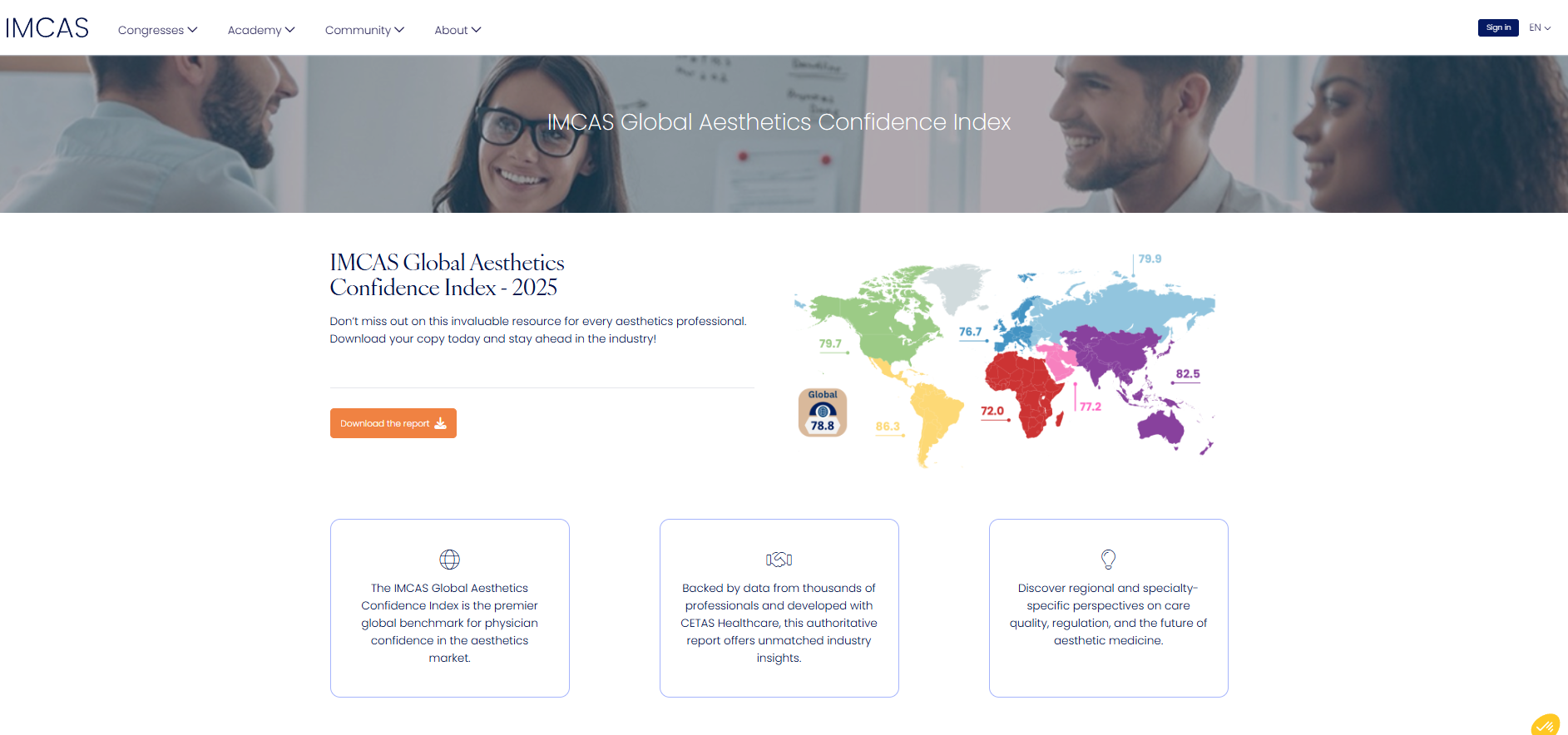Click the 79.7 North America score label
The image size is (1568, 735).
(x=830, y=343)
